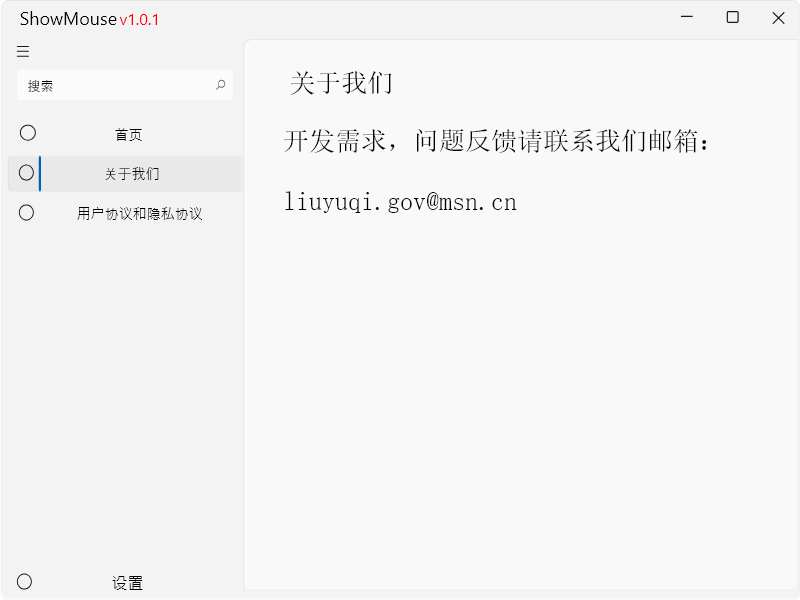Toggle the hamburger navigation menu
800x600 pixels.
point(23,52)
